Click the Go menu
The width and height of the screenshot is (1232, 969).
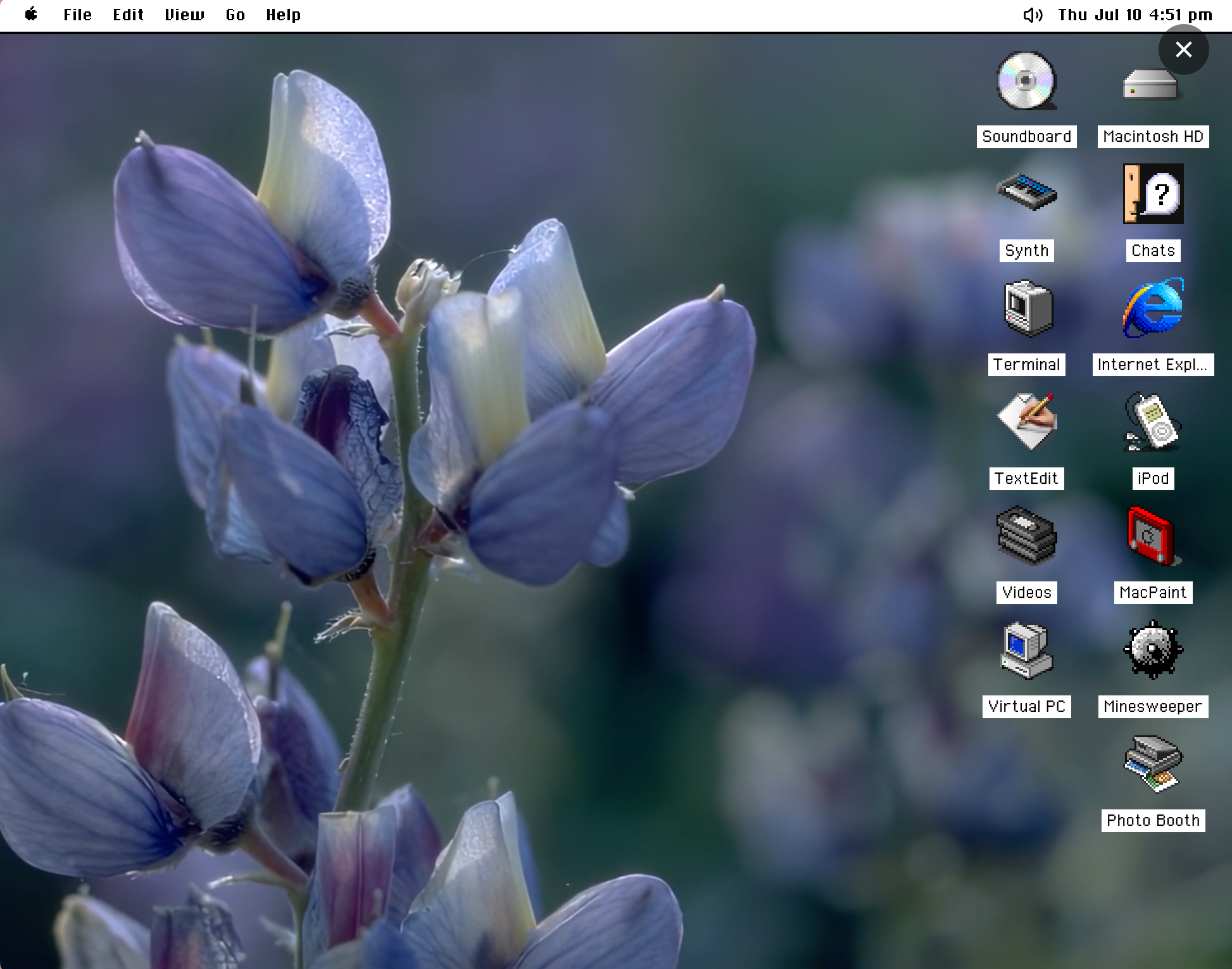pyautogui.click(x=235, y=15)
